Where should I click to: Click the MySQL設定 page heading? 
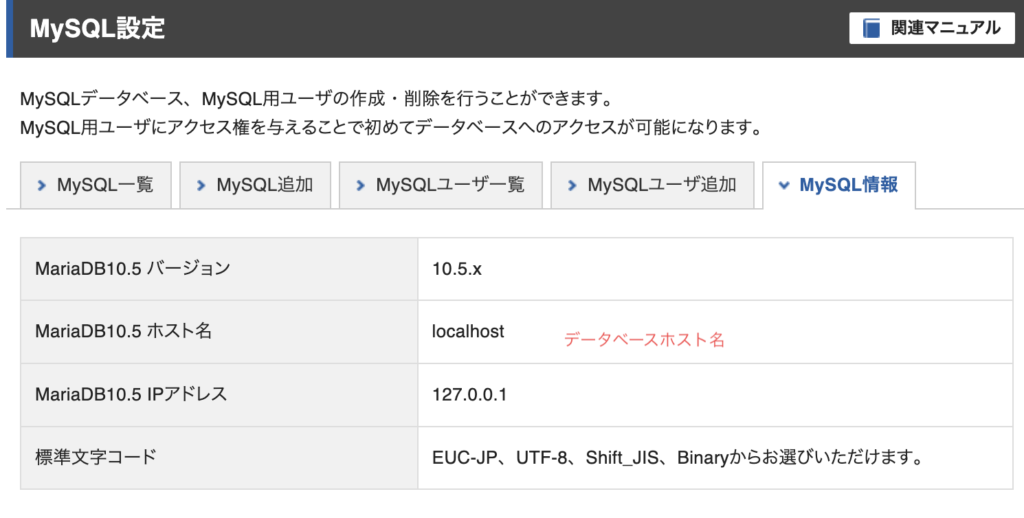tap(97, 29)
